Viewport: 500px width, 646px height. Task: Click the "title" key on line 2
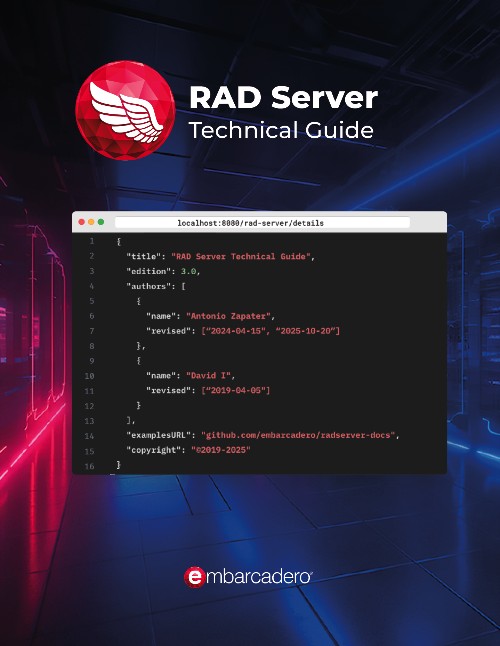(144, 256)
